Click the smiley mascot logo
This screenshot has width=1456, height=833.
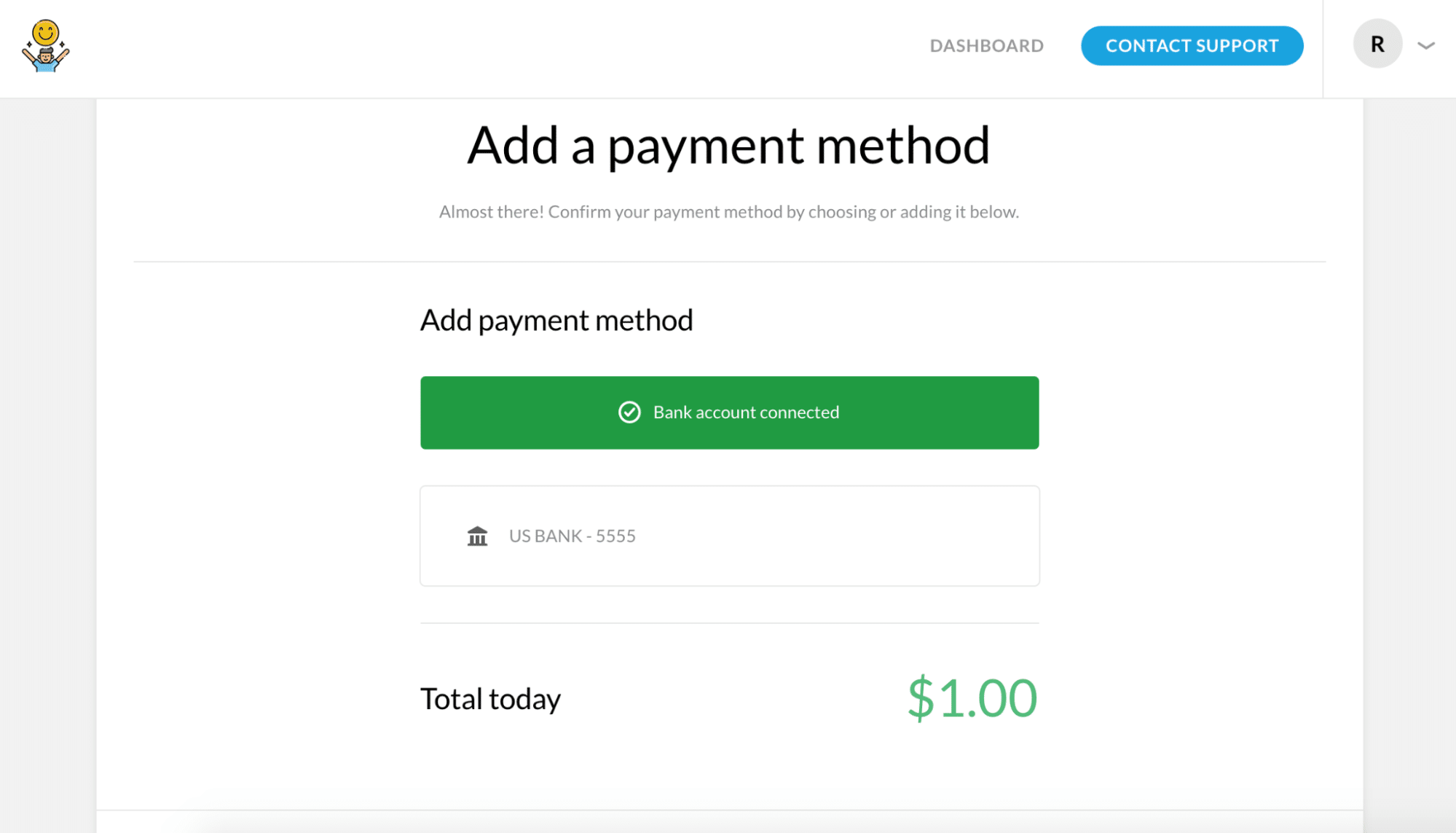click(x=45, y=46)
